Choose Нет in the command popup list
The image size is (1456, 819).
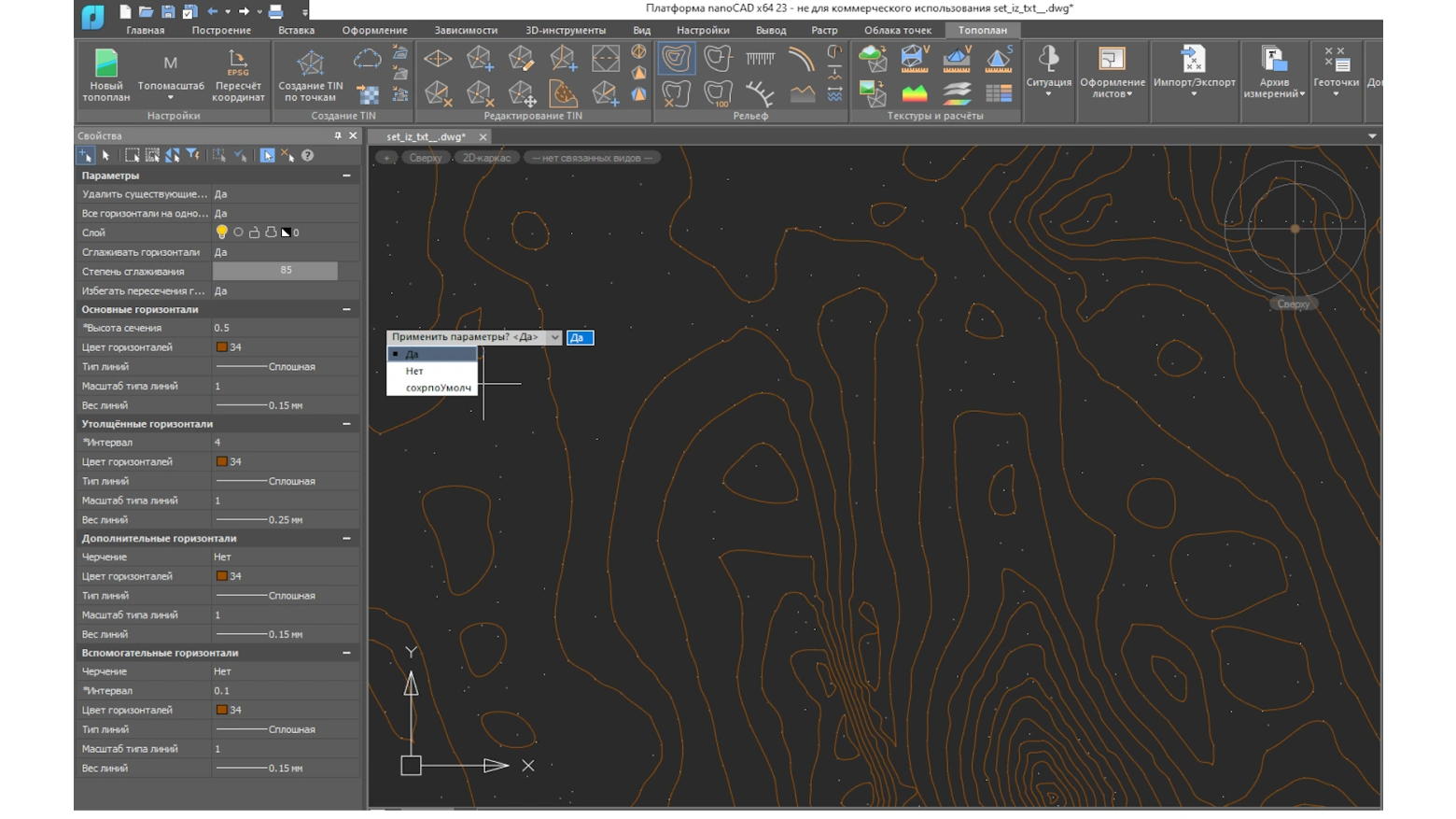(414, 371)
